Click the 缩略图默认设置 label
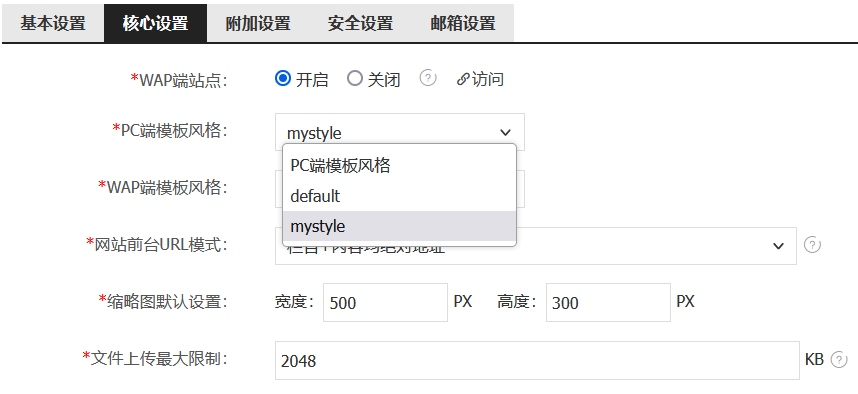 163,301
